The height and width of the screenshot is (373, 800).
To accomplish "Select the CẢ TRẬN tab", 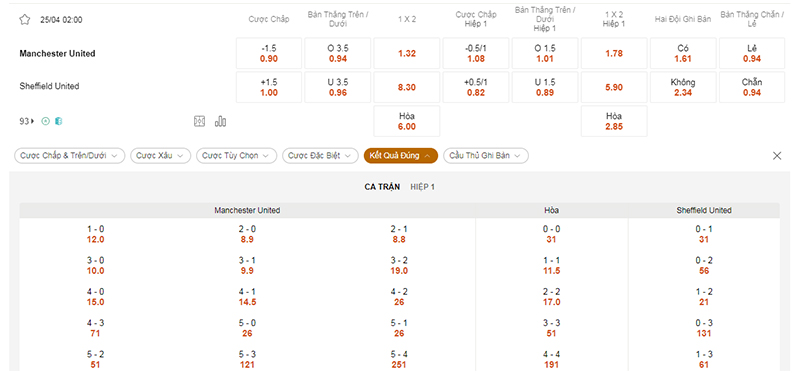I will (x=382, y=187).
